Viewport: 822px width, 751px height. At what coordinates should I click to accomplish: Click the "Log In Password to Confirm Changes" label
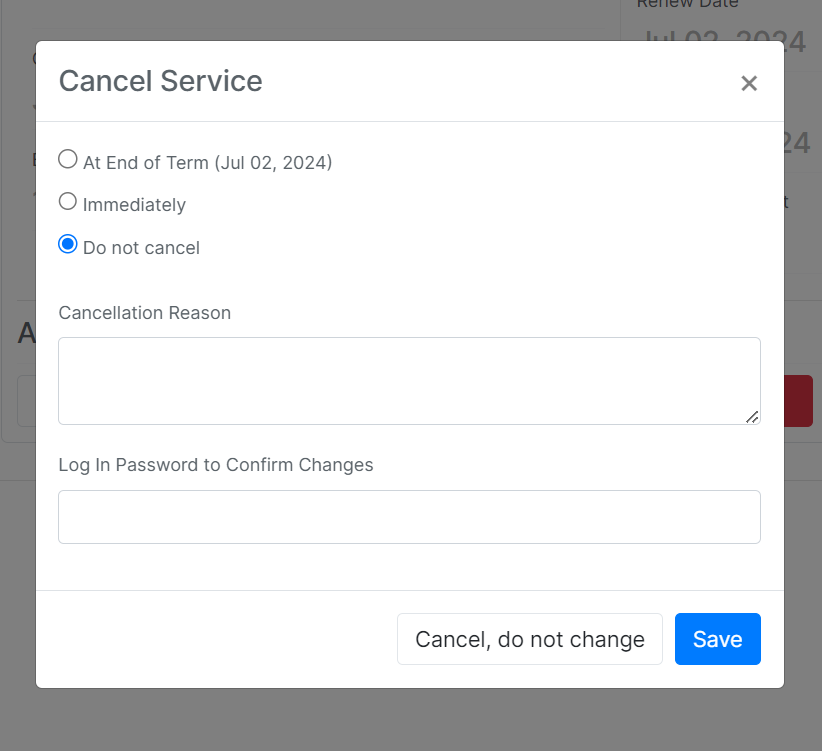216,465
